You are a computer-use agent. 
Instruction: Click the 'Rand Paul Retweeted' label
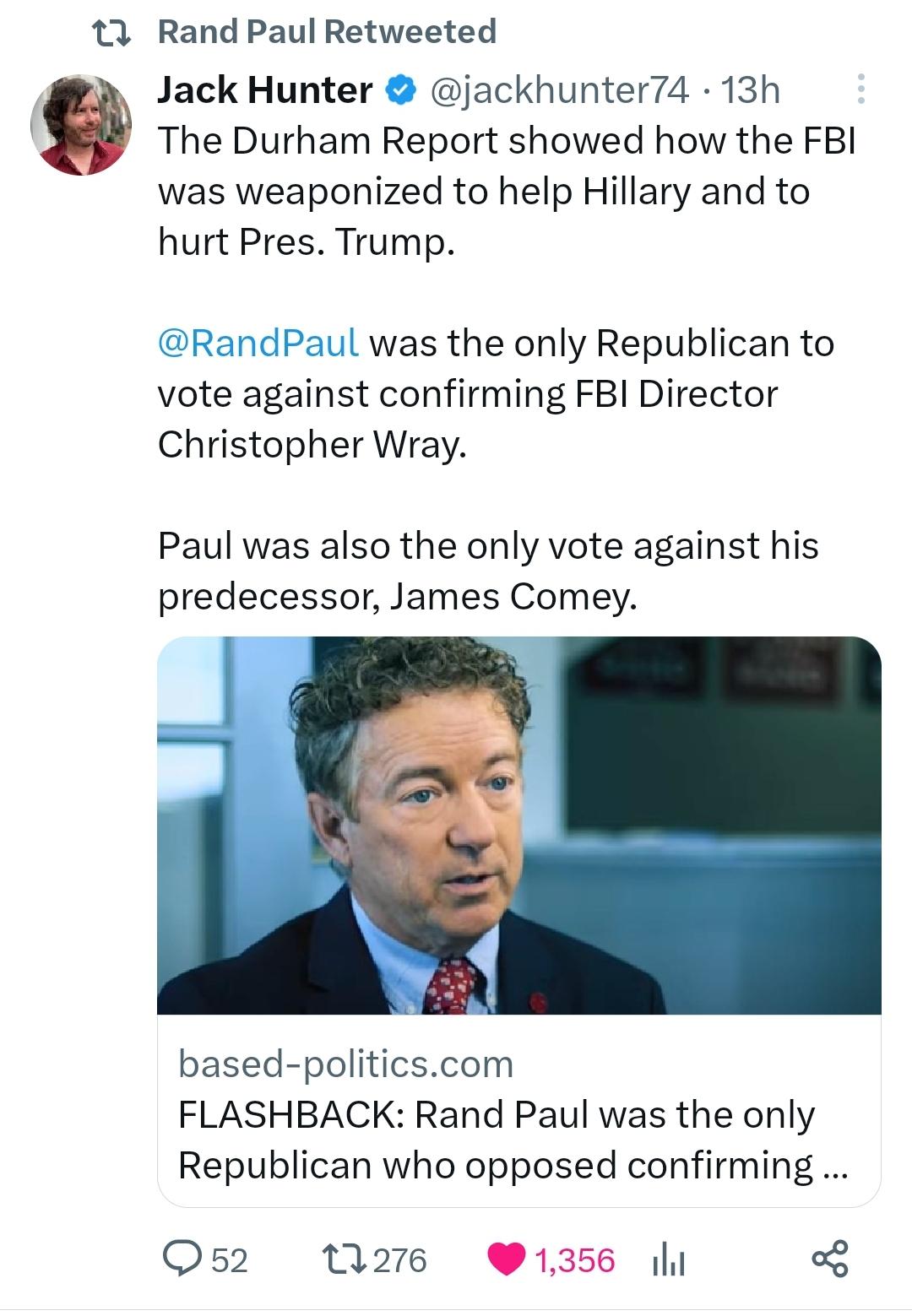coord(327,32)
